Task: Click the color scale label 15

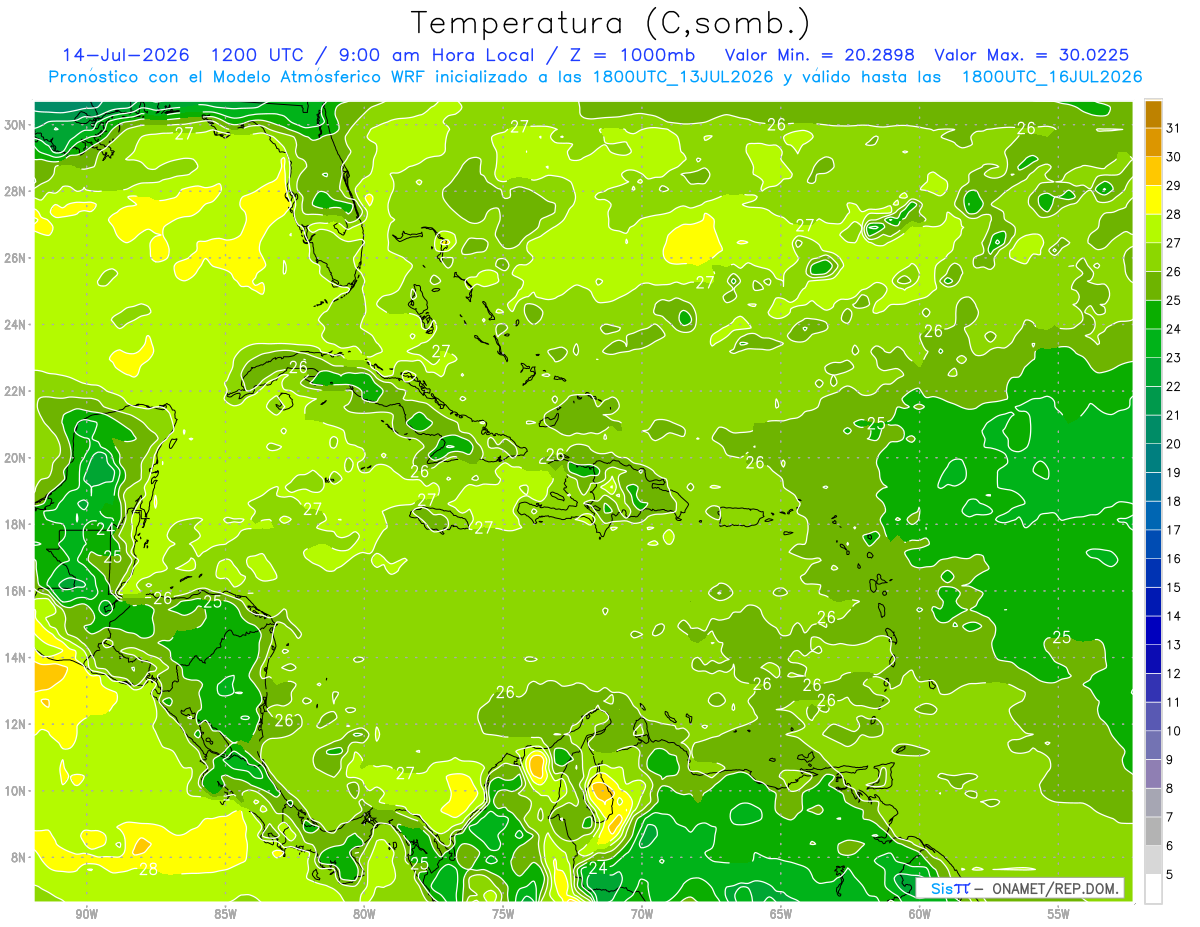Action: coord(1174,587)
